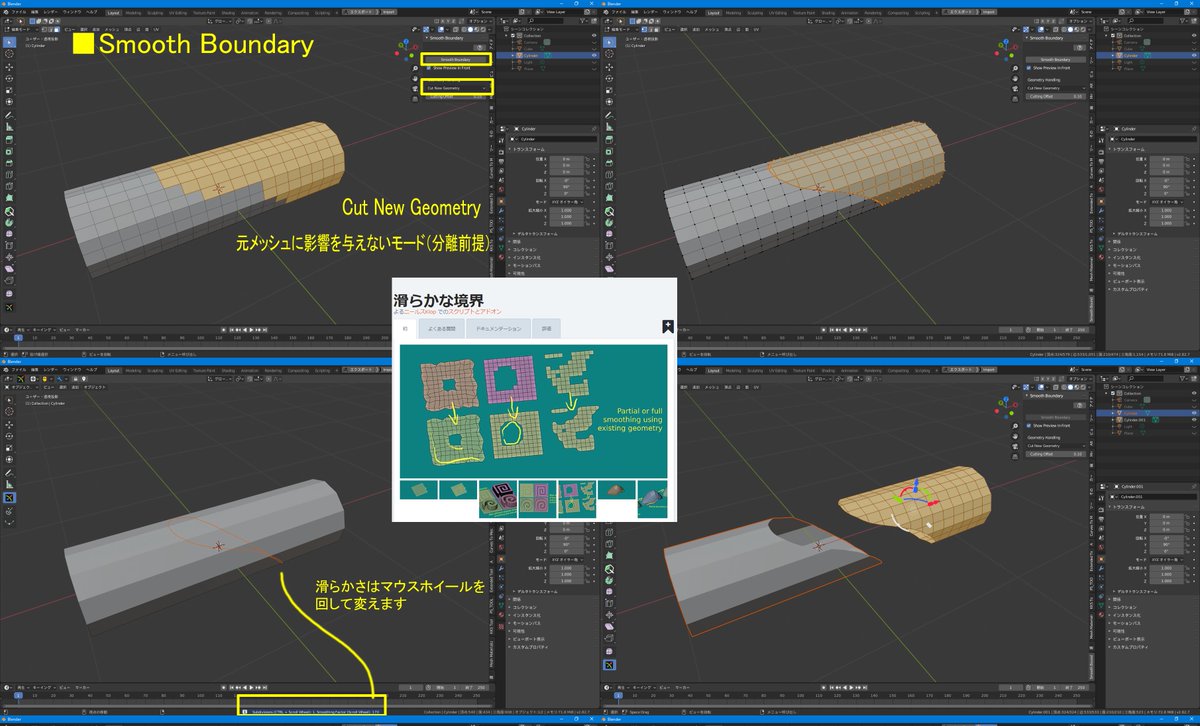The image size is (1200, 726).
Task: Hide Camera via eye icon in top-left outliner
Action: tap(594, 43)
